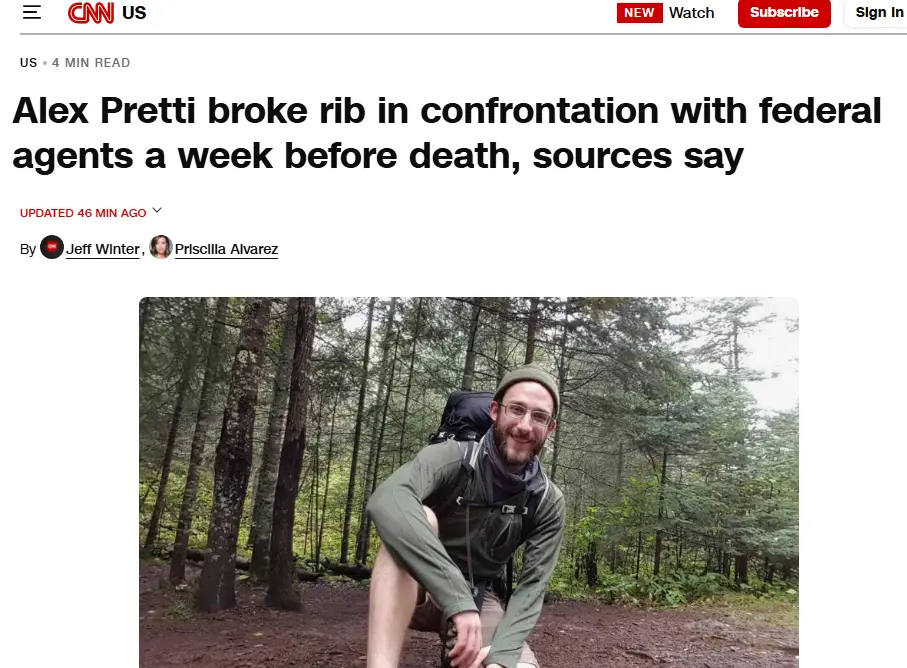Viewport: 907px width, 668px height.
Task: Click the word By before the authors
Action: click(28, 249)
